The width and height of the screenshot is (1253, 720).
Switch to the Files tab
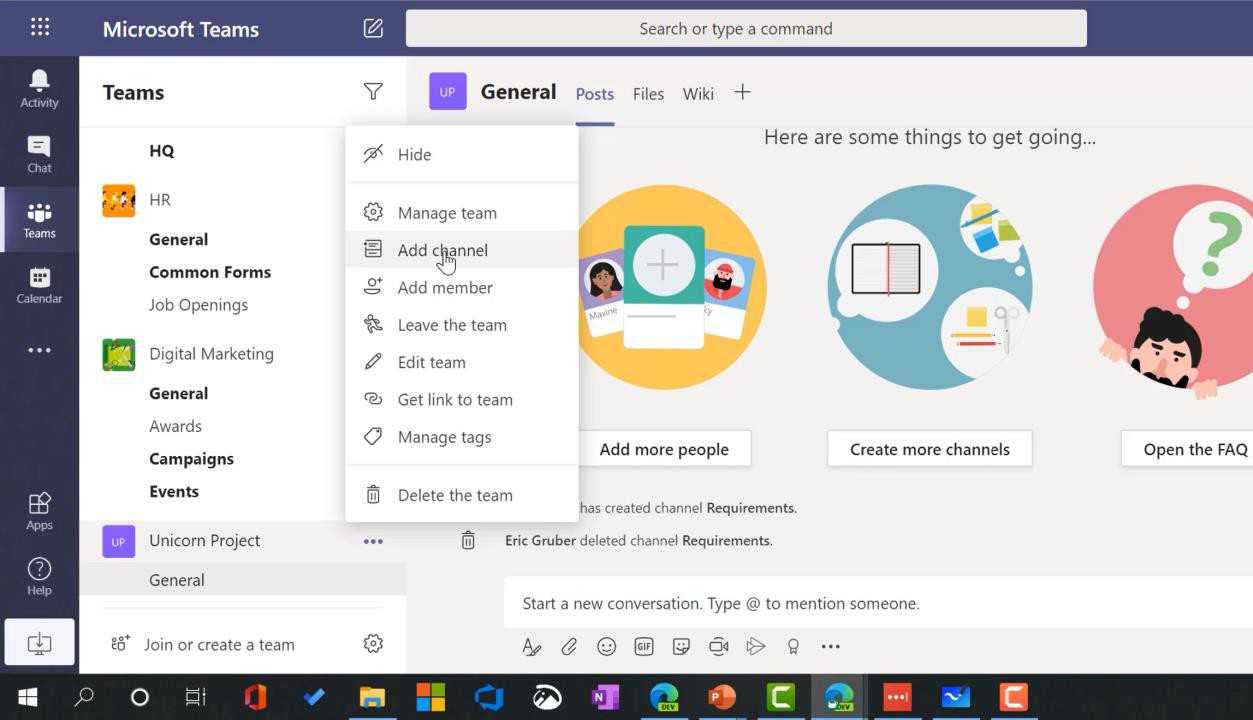(x=648, y=94)
